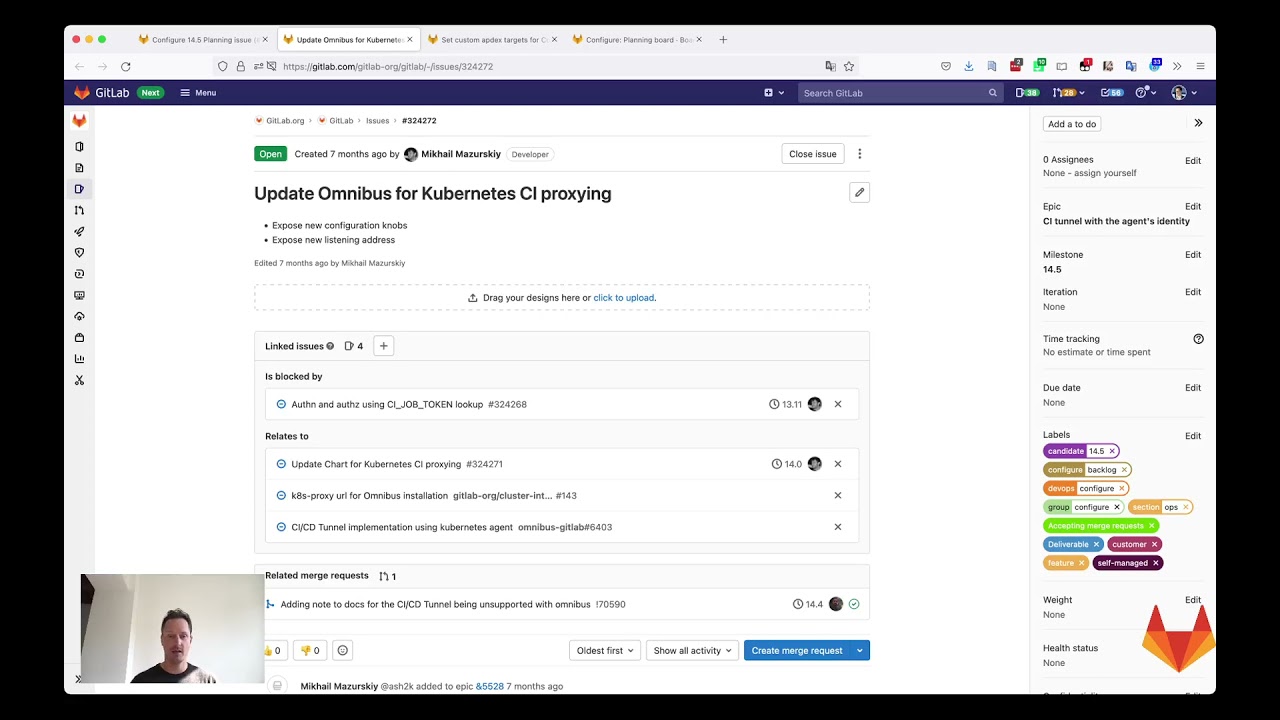
Task: Open the CI/CD rocket sidebar icon
Action: [x=79, y=231]
